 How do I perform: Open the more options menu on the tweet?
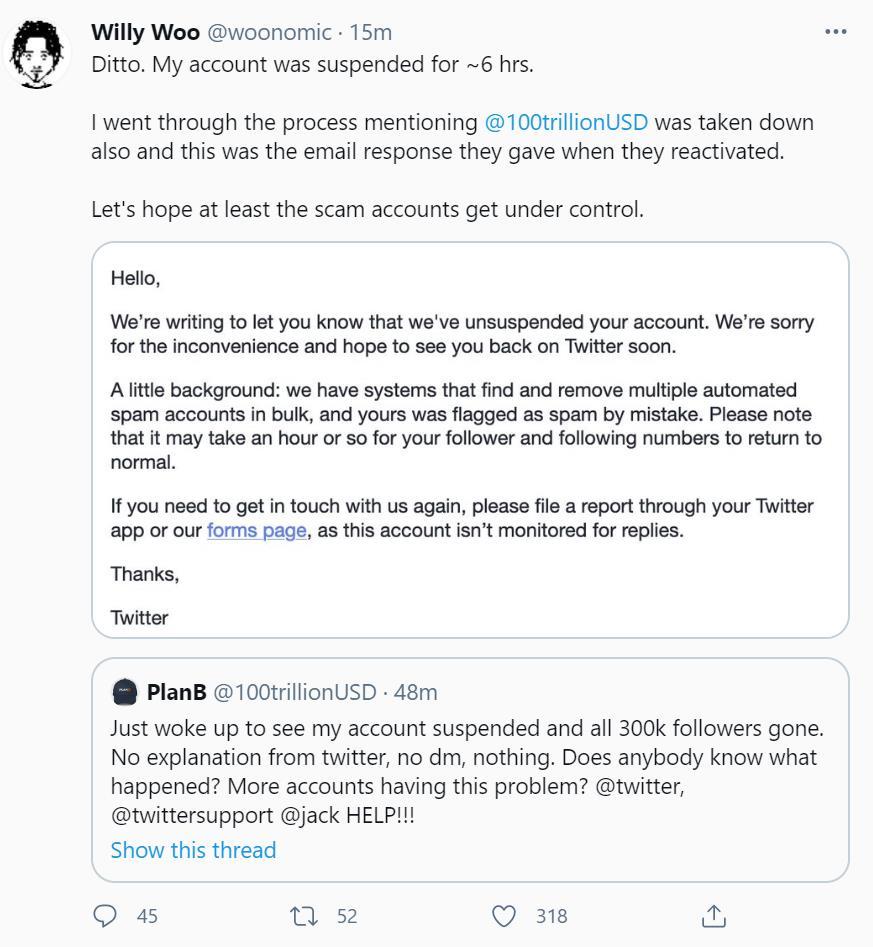pos(835,32)
